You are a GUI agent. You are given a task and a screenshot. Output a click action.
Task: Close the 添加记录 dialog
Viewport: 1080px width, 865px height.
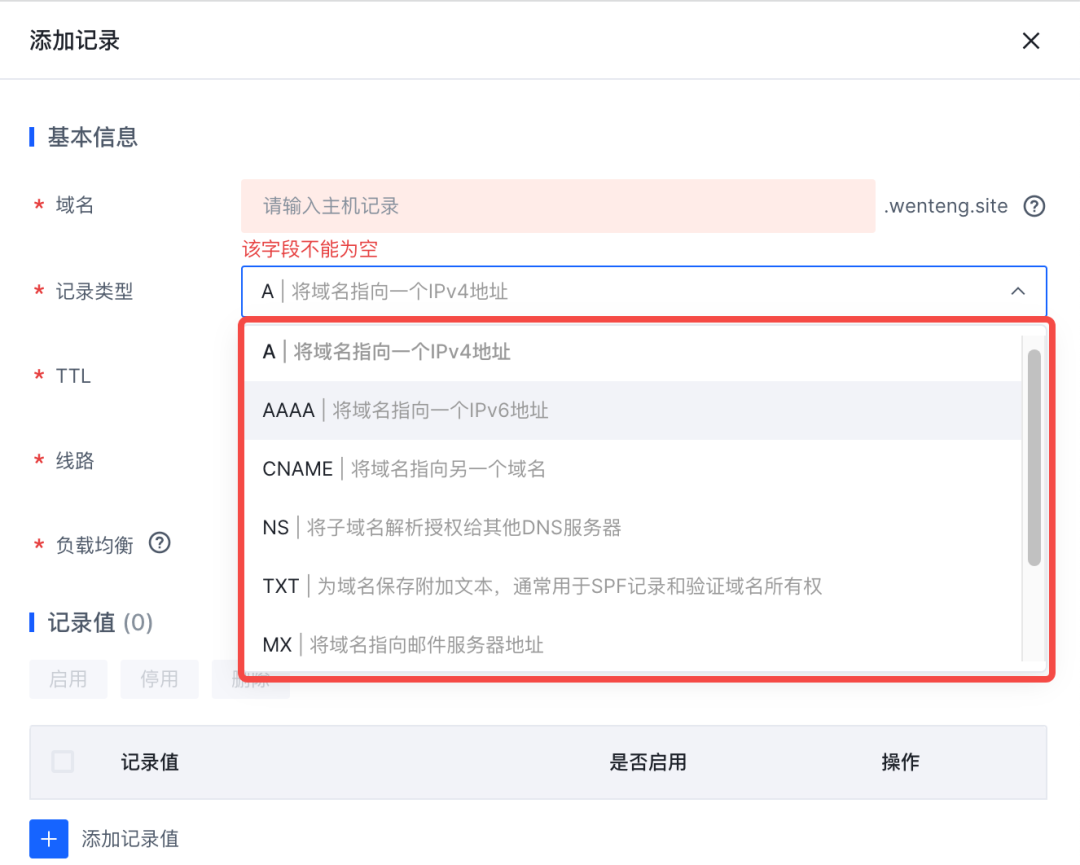[x=1031, y=41]
